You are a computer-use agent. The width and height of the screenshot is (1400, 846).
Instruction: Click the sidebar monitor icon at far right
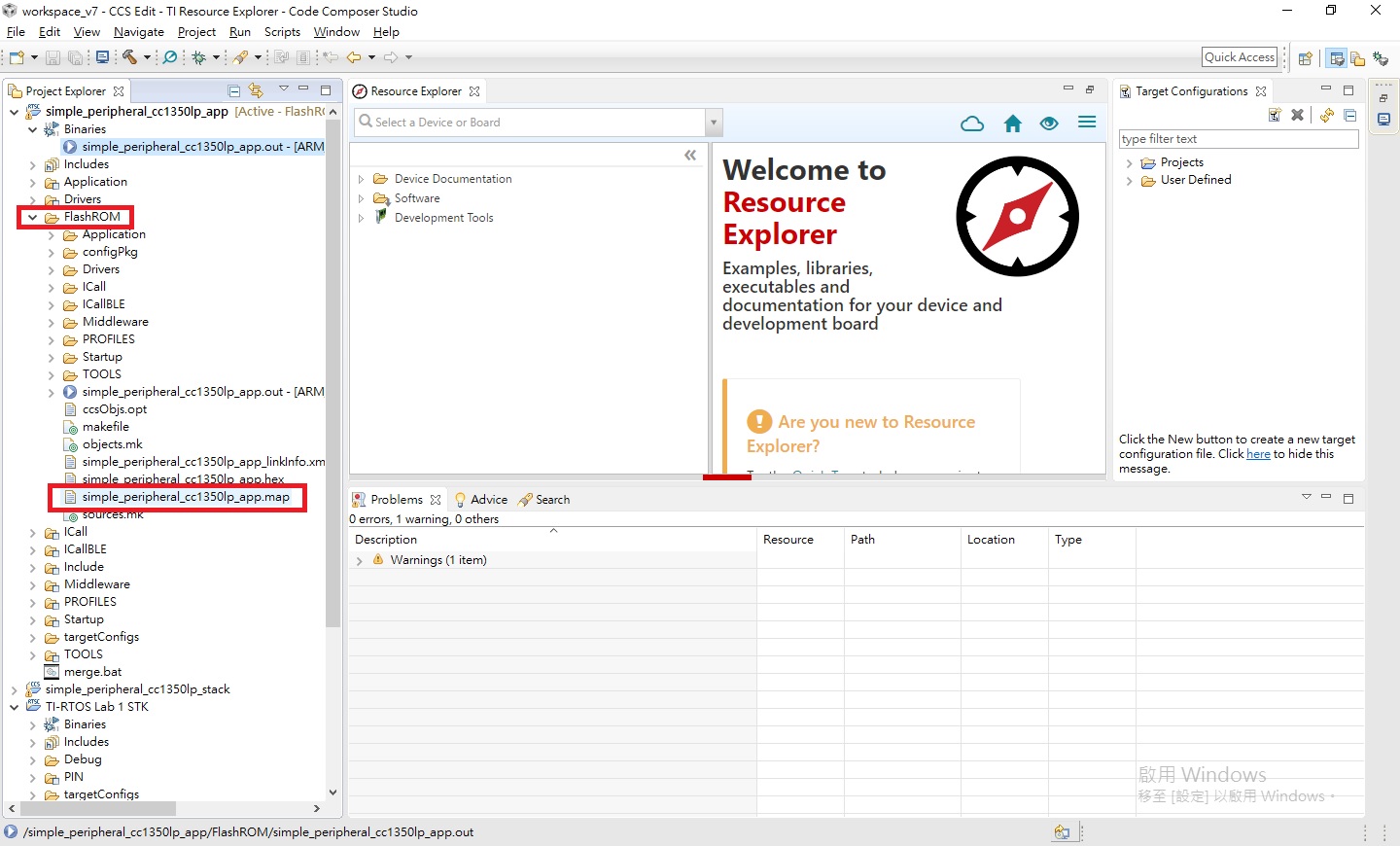click(x=1383, y=120)
